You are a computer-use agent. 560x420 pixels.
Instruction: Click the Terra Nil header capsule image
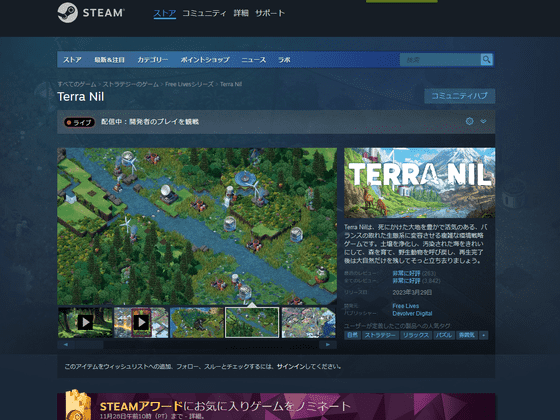pyautogui.click(x=419, y=183)
